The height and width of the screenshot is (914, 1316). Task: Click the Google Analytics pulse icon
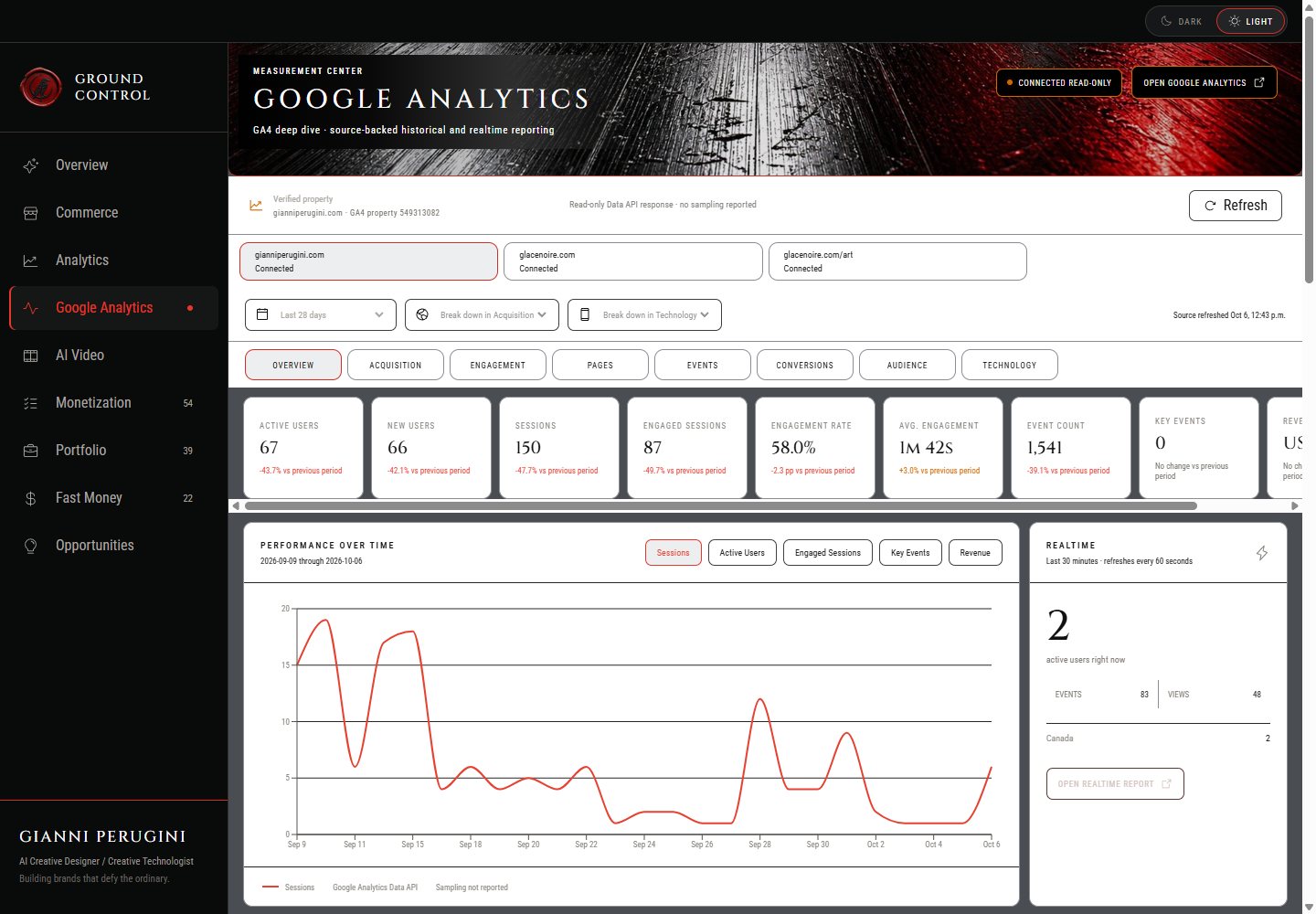30,308
